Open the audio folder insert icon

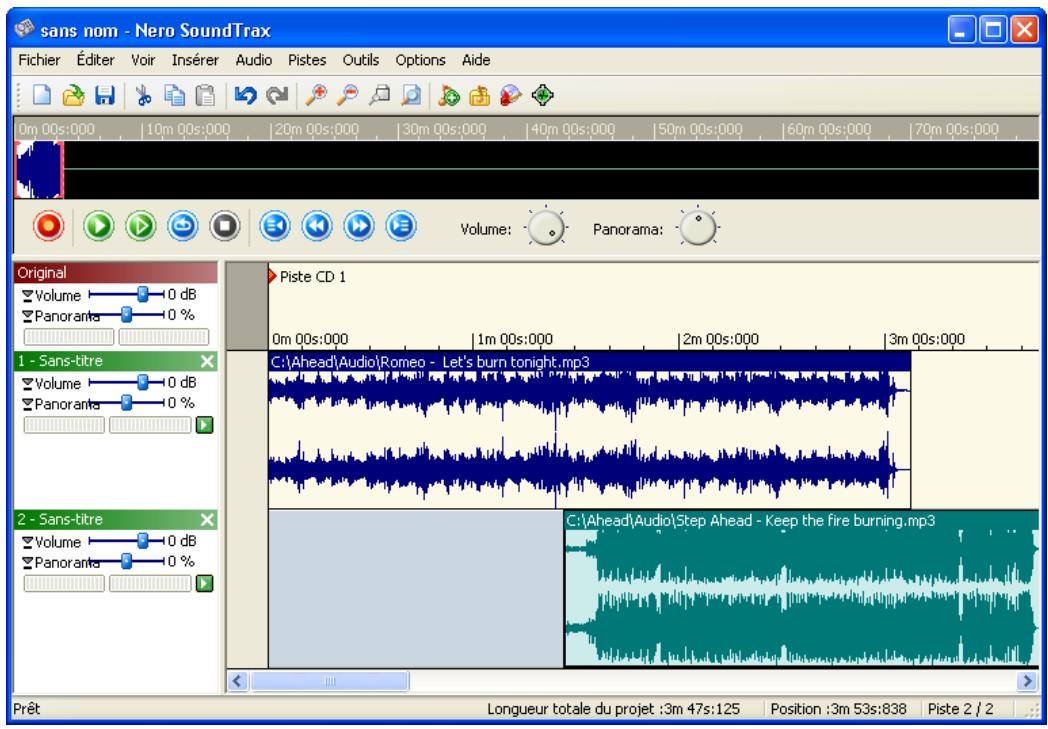pos(479,96)
